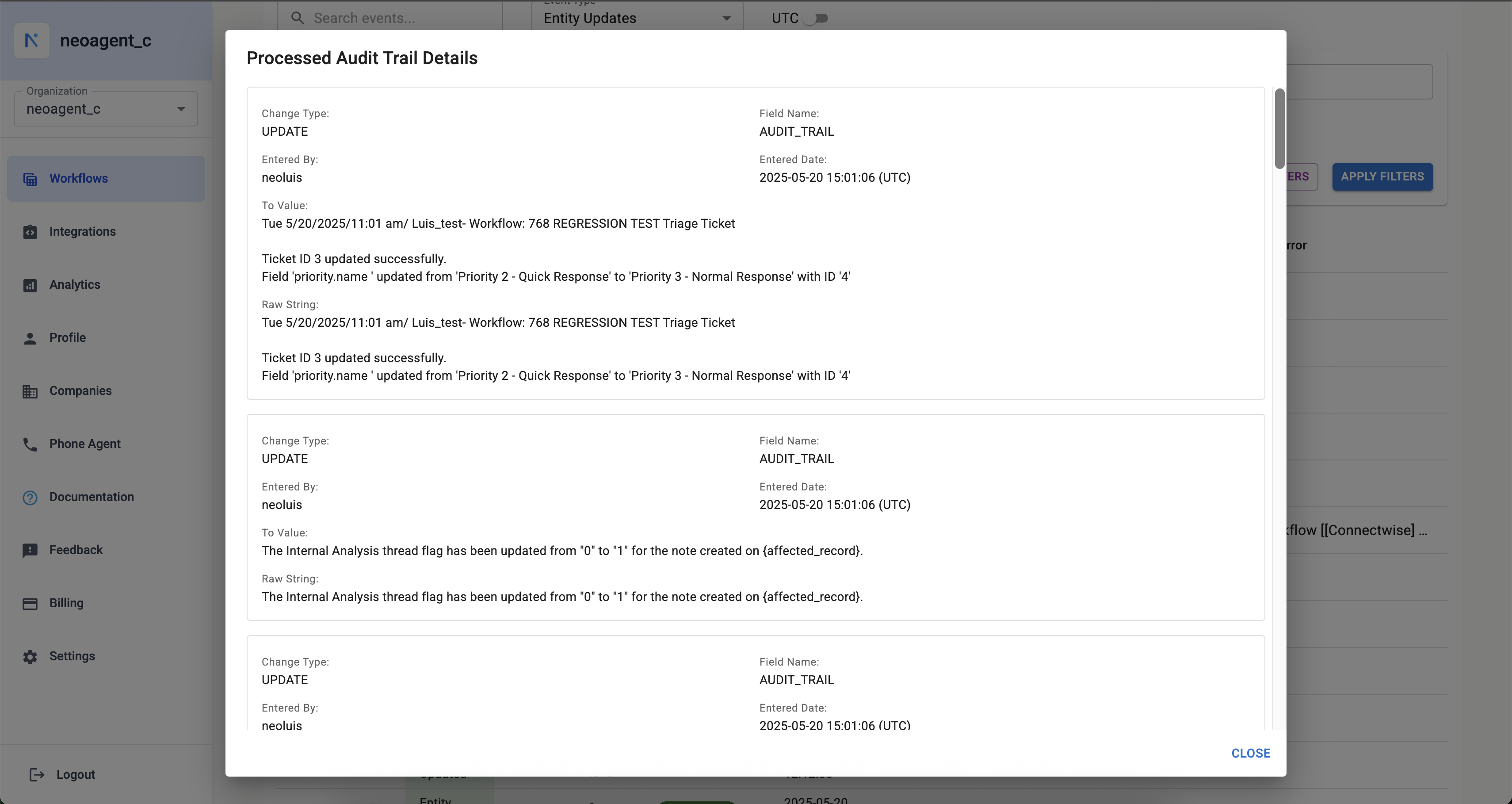Expand the Organization neoagent_c dropdown

(106, 109)
